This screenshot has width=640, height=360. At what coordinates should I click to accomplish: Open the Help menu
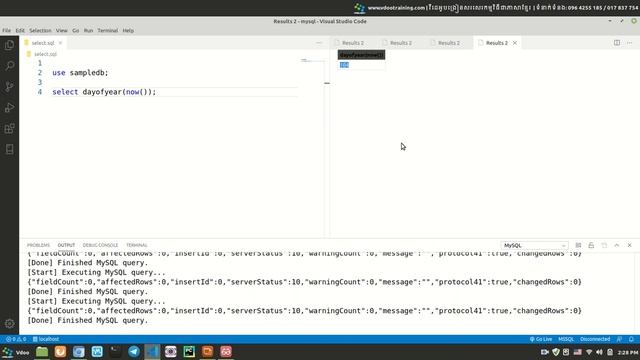coord(128,31)
